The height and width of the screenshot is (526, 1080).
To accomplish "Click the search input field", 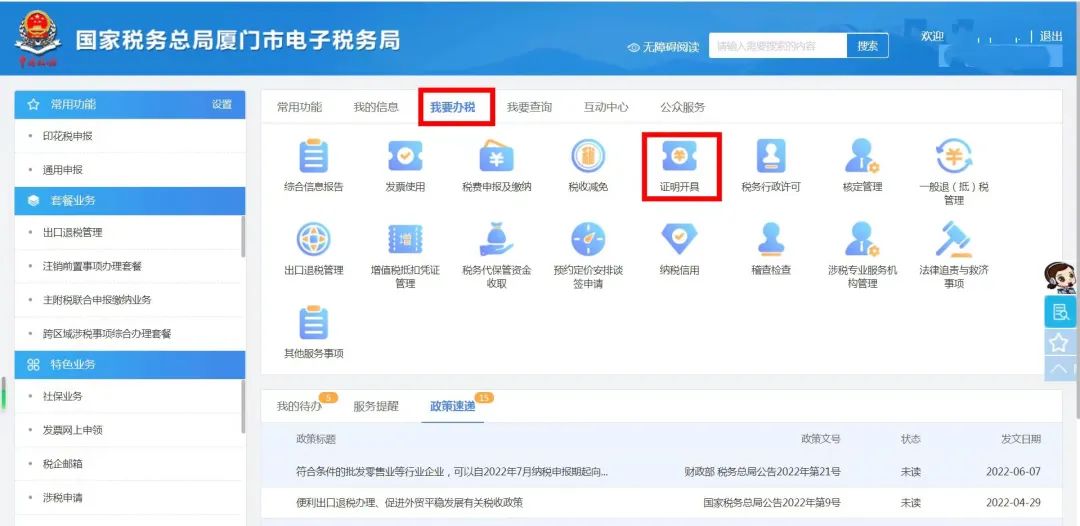I will coord(777,46).
